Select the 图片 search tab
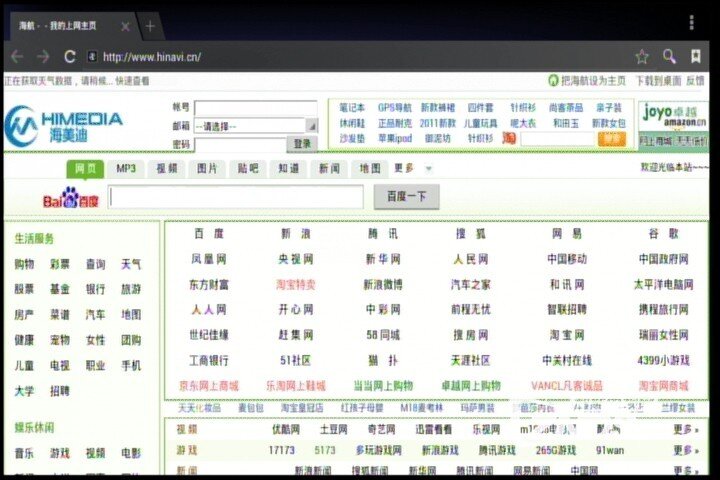Screen dimensions: 720x480 [x=207, y=169]
